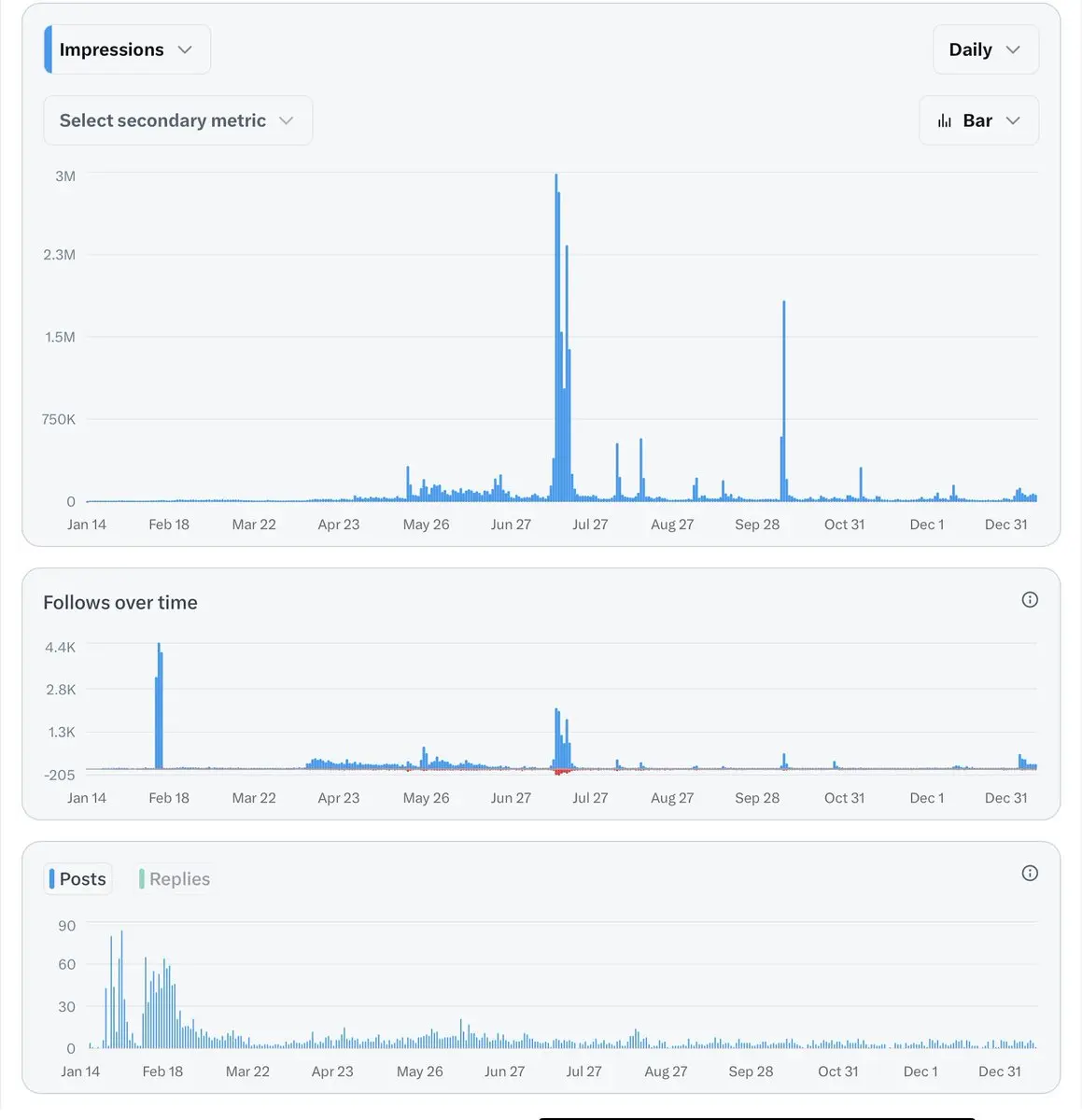Click the info icon in the Posts panel
The image size is (1082, 1120).
[x=1030, y=873]
